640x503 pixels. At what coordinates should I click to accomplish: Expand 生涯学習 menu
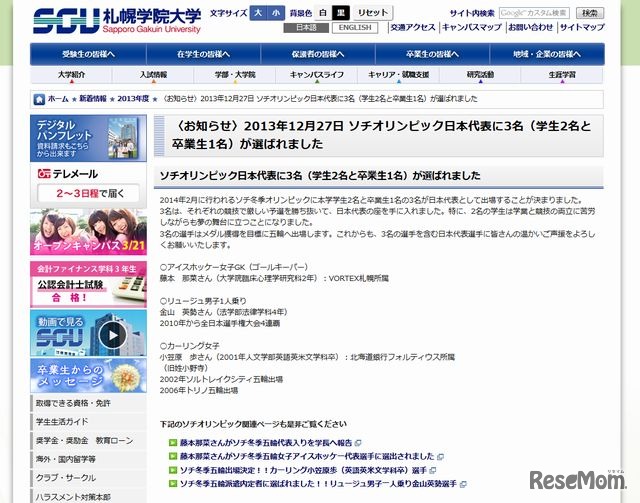(x=562, y=75)
